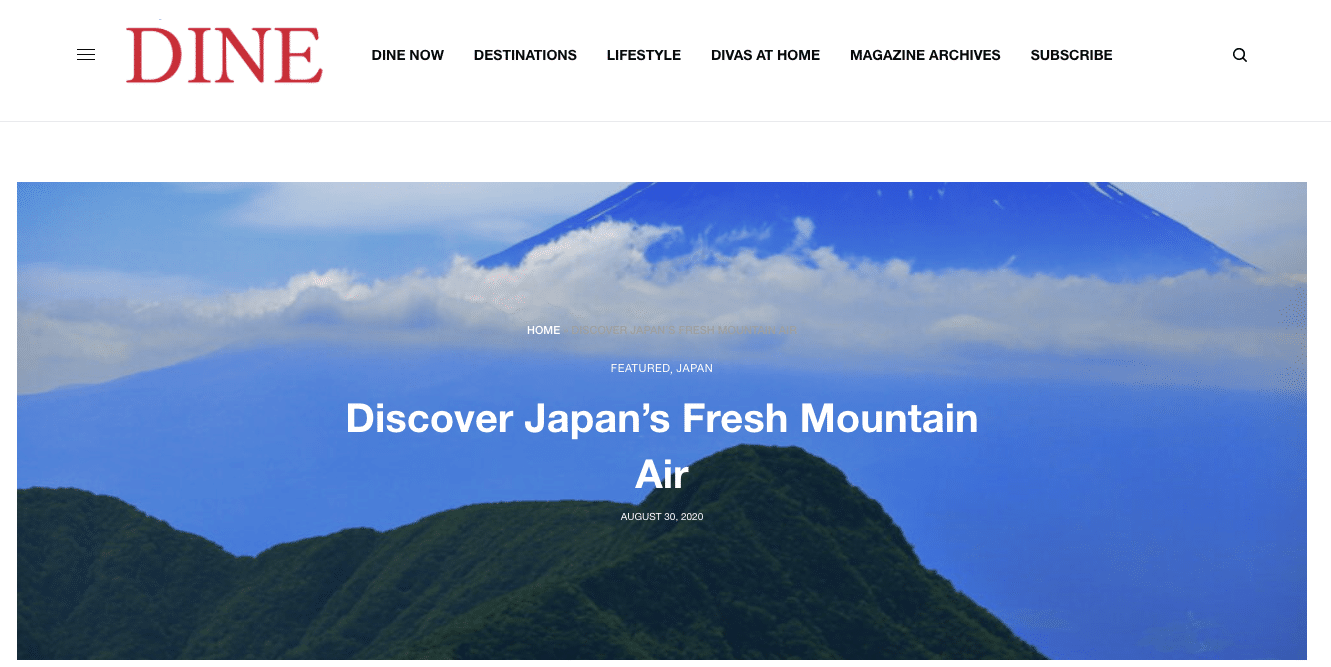Select the LIFESTYLE nav item
1331x667 pixels.
point(644,55)
